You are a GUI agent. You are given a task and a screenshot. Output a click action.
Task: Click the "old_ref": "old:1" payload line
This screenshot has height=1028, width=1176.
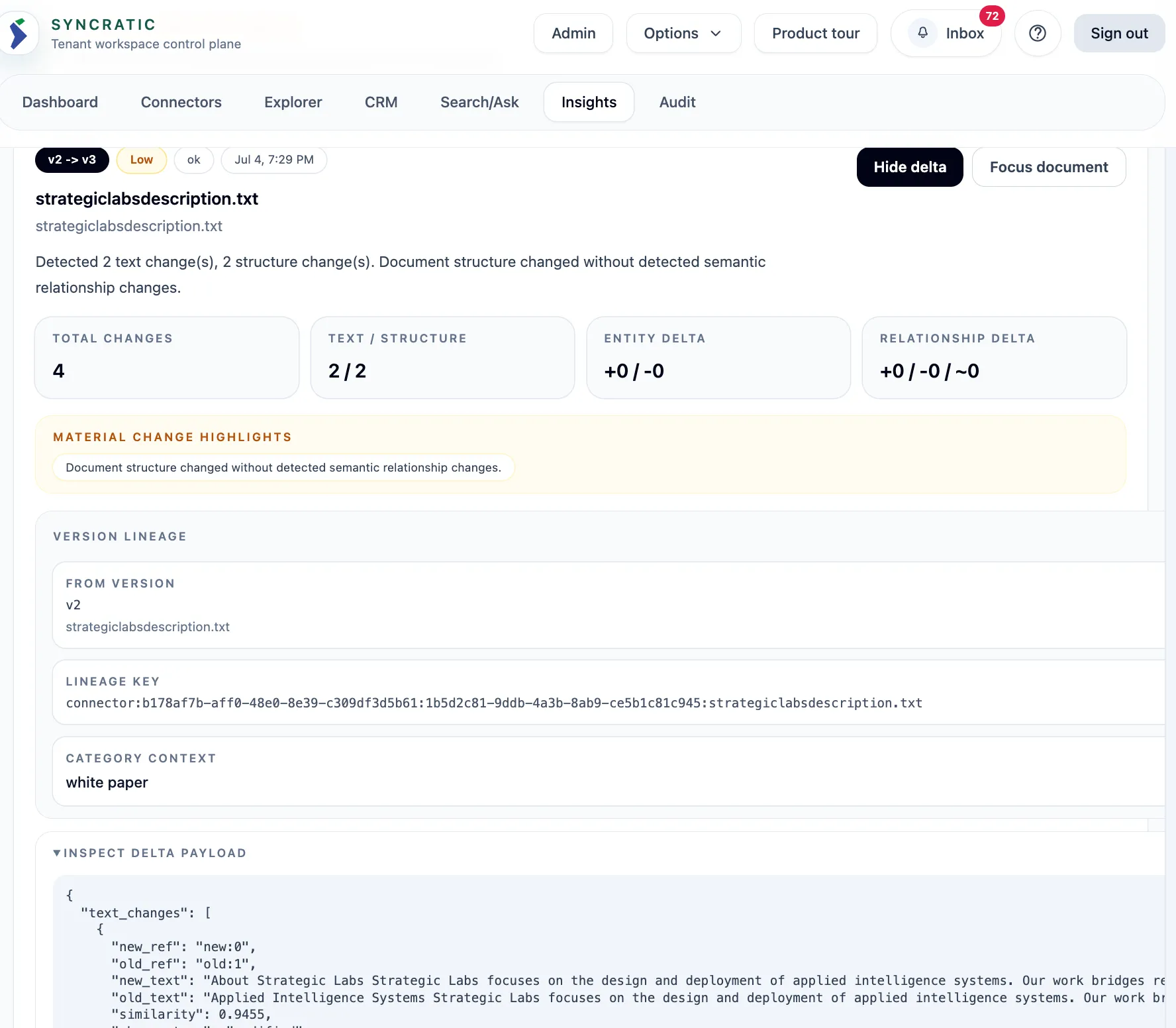[x=183, y=964]
